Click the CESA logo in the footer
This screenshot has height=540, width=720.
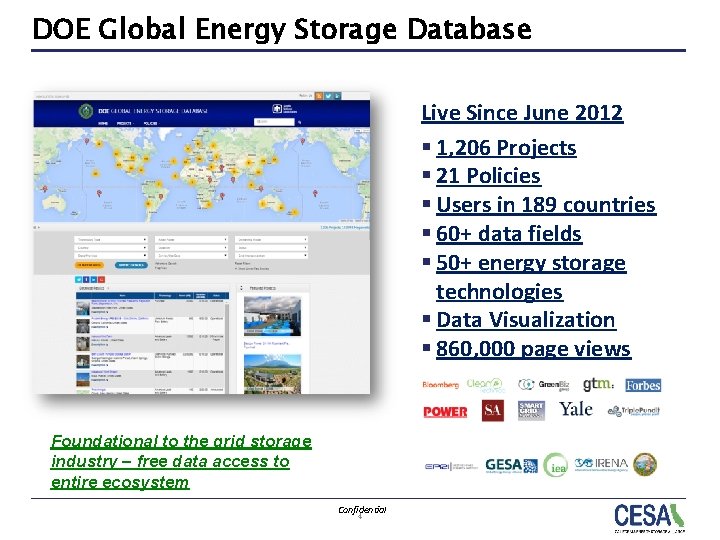pyautogui.click(x=649, y=517)
